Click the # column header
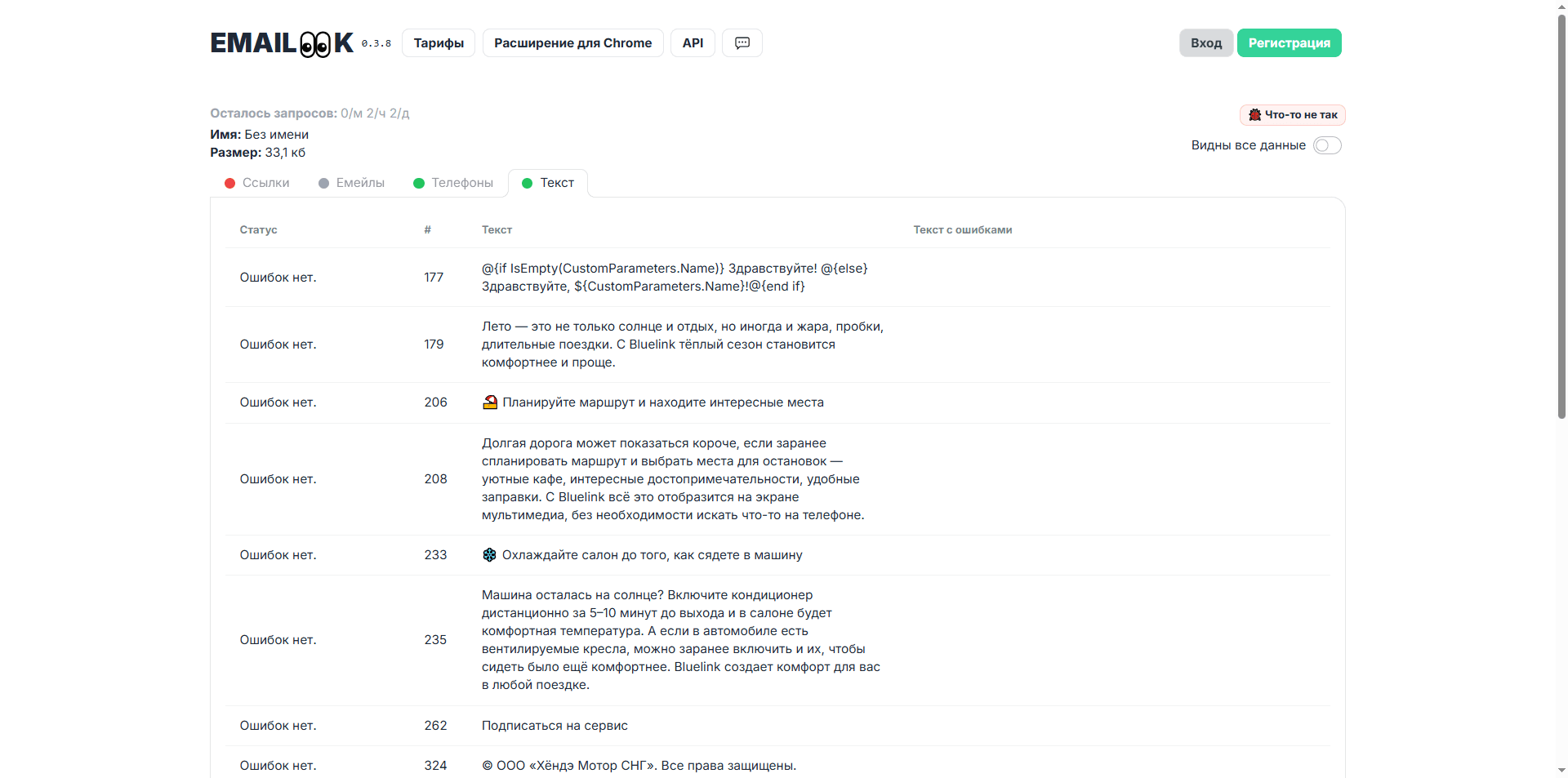The height and width of the screenshot is (778, 1568). (x=428, y=230)
